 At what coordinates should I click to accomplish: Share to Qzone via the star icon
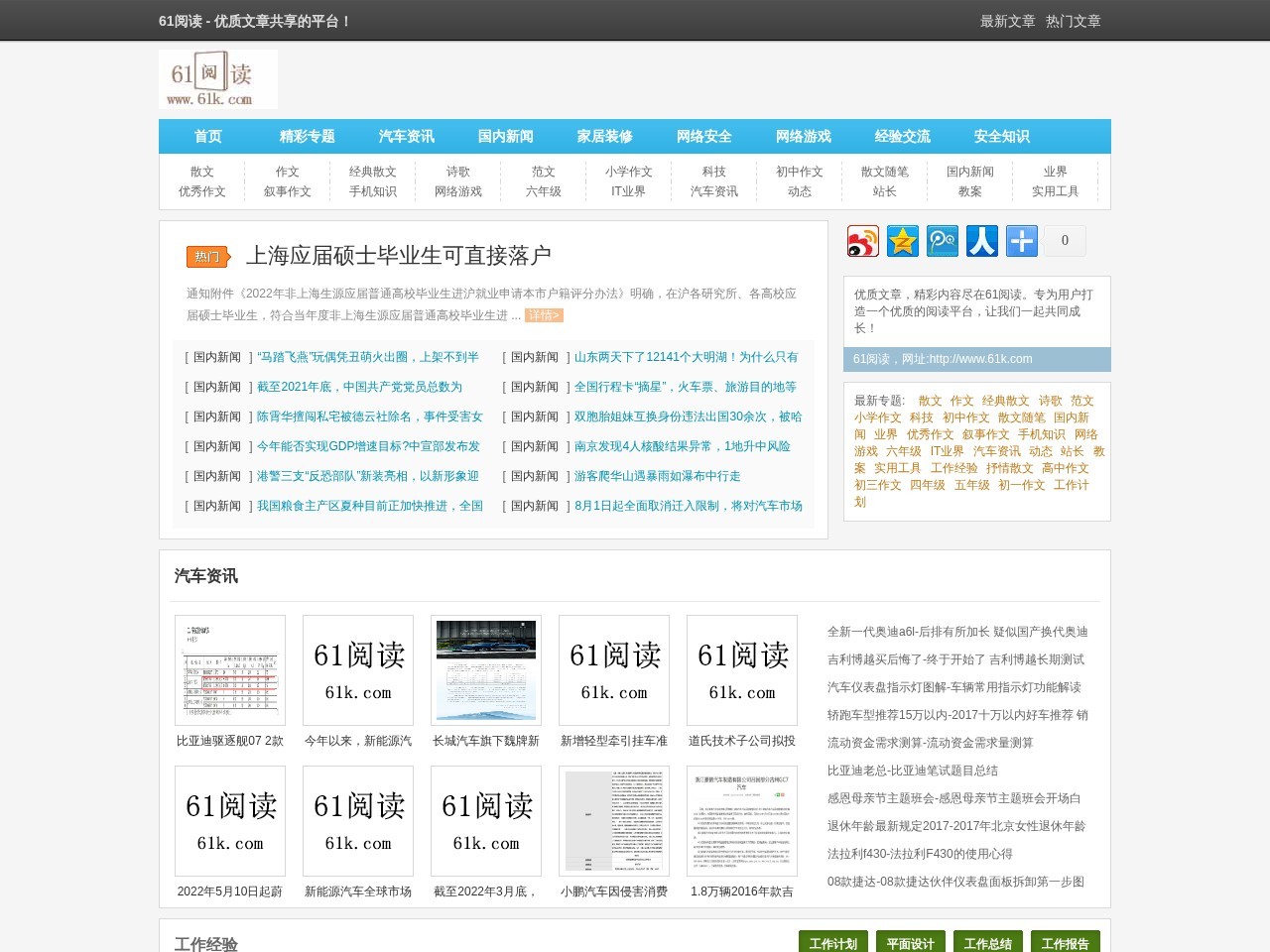[903, 240]
